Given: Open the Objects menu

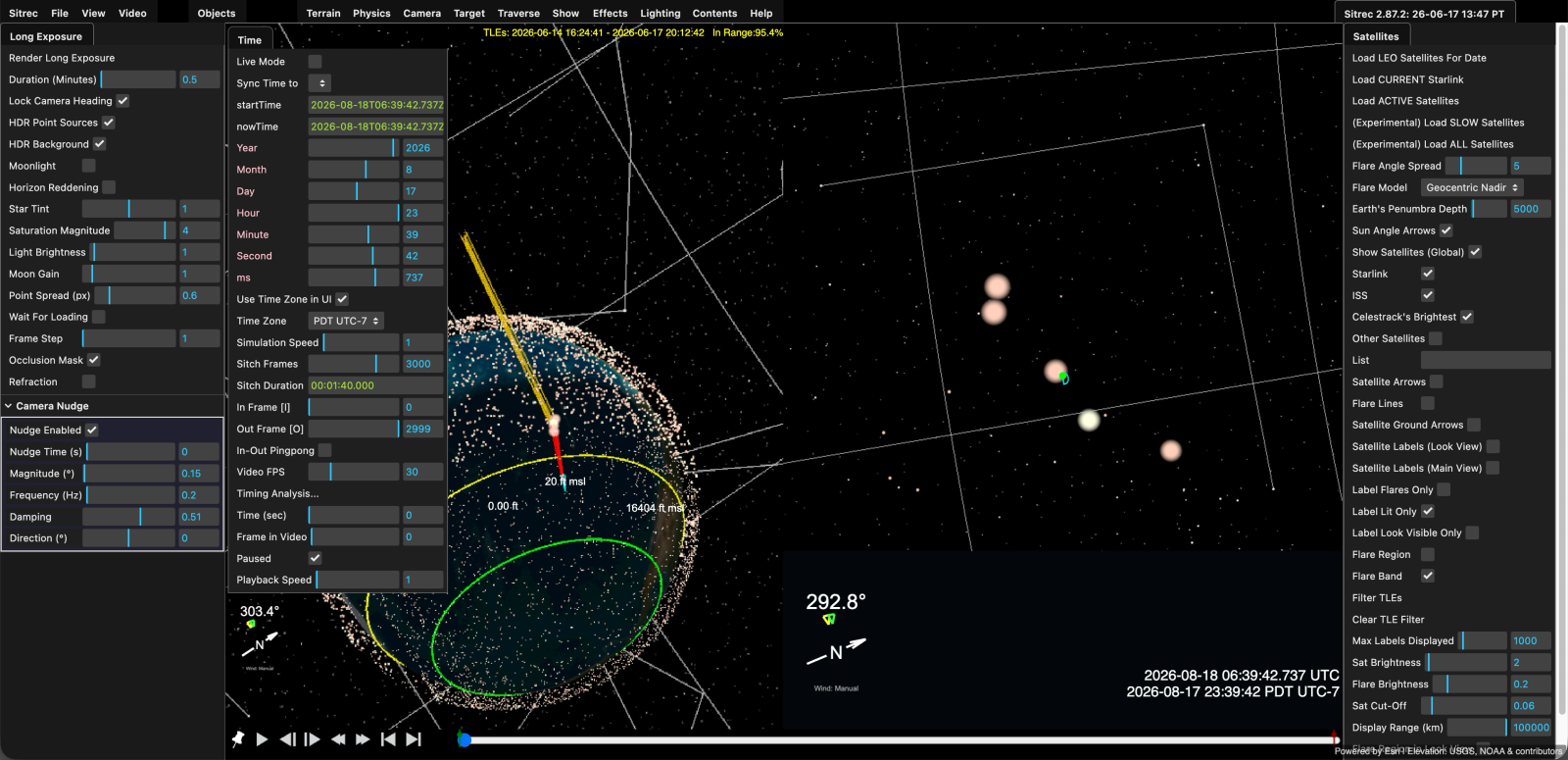Looking at the screenshot, I should click(x=217, y=13).
